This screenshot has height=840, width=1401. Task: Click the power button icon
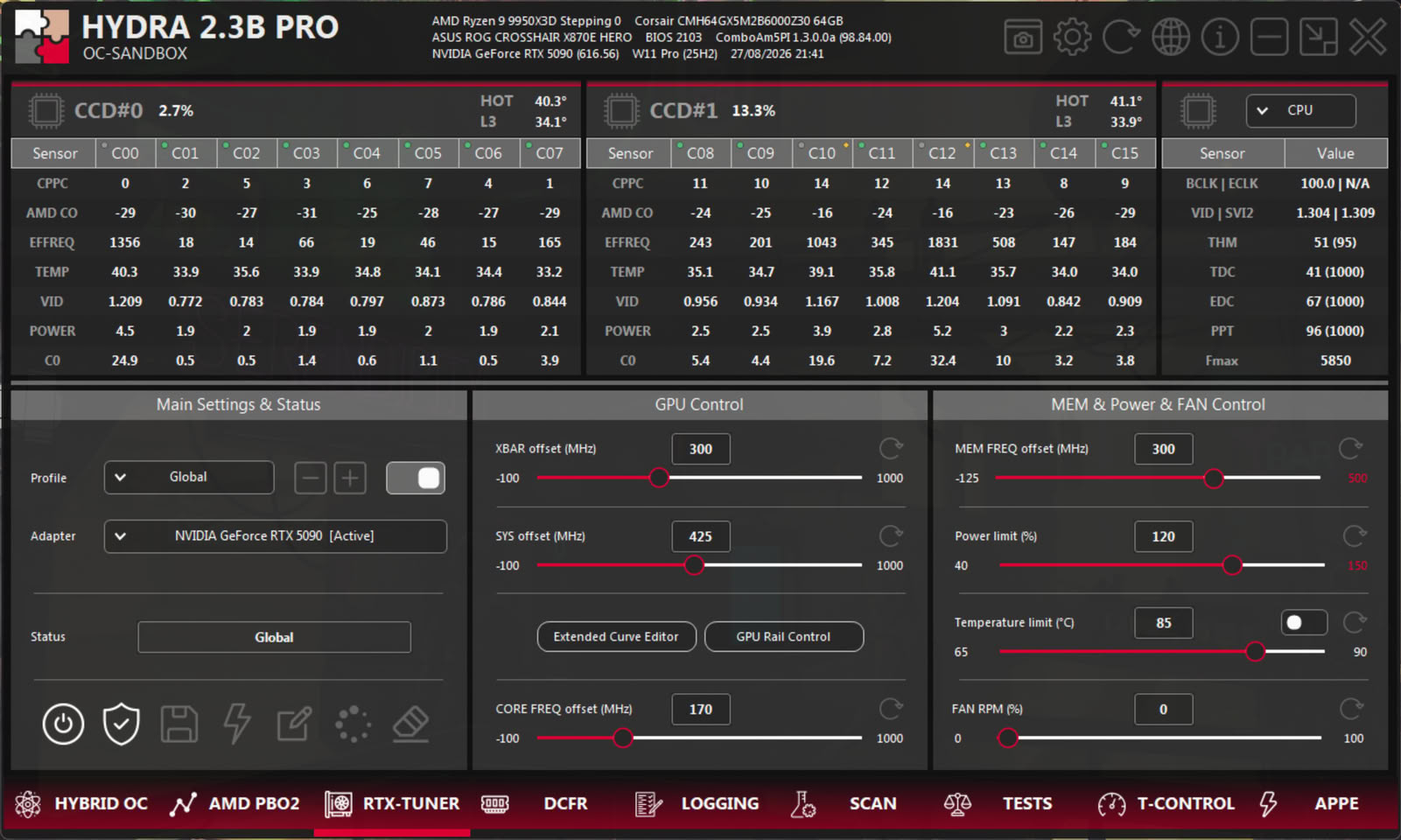pyautogui.click(x=63, y=724)
